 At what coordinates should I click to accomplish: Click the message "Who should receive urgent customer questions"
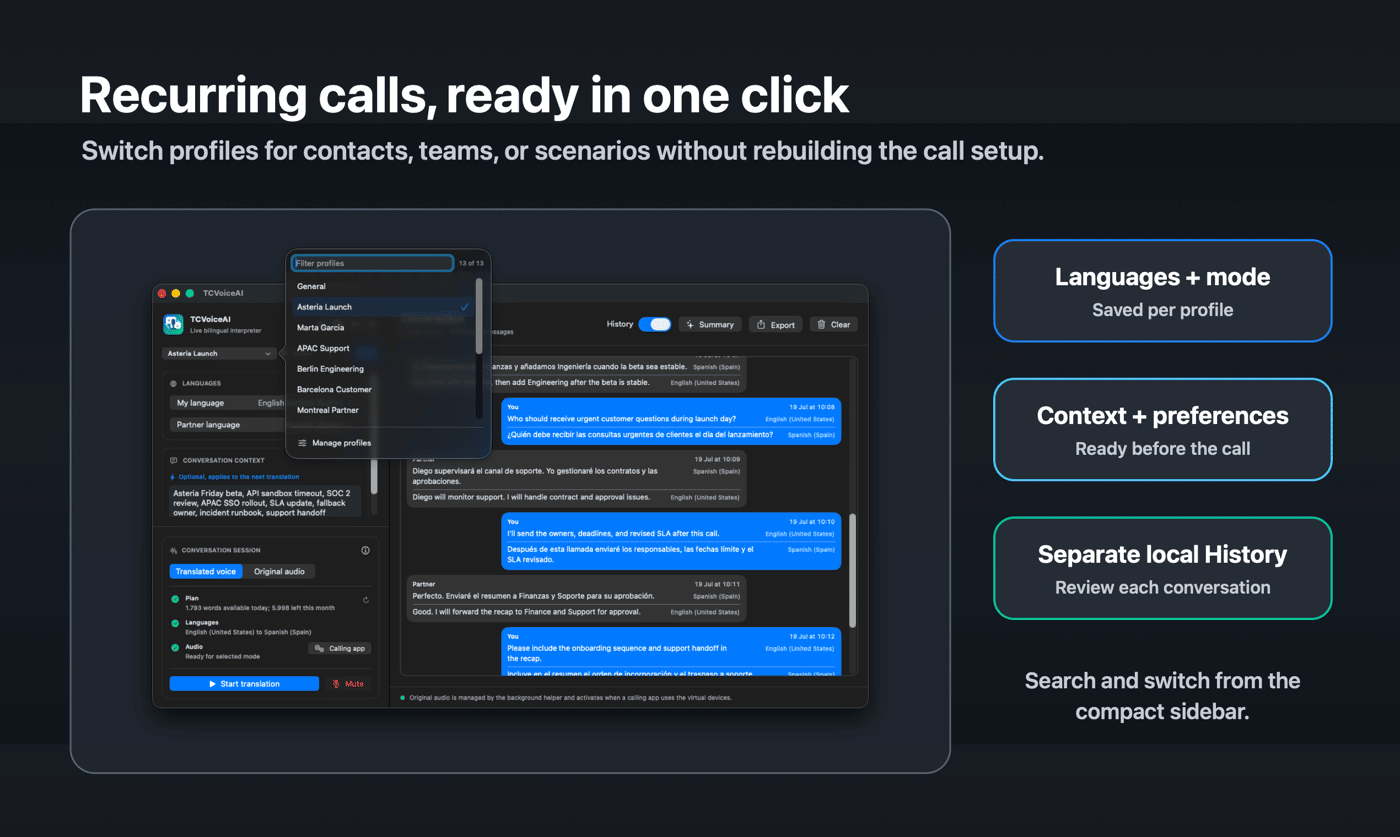point(621,420)
